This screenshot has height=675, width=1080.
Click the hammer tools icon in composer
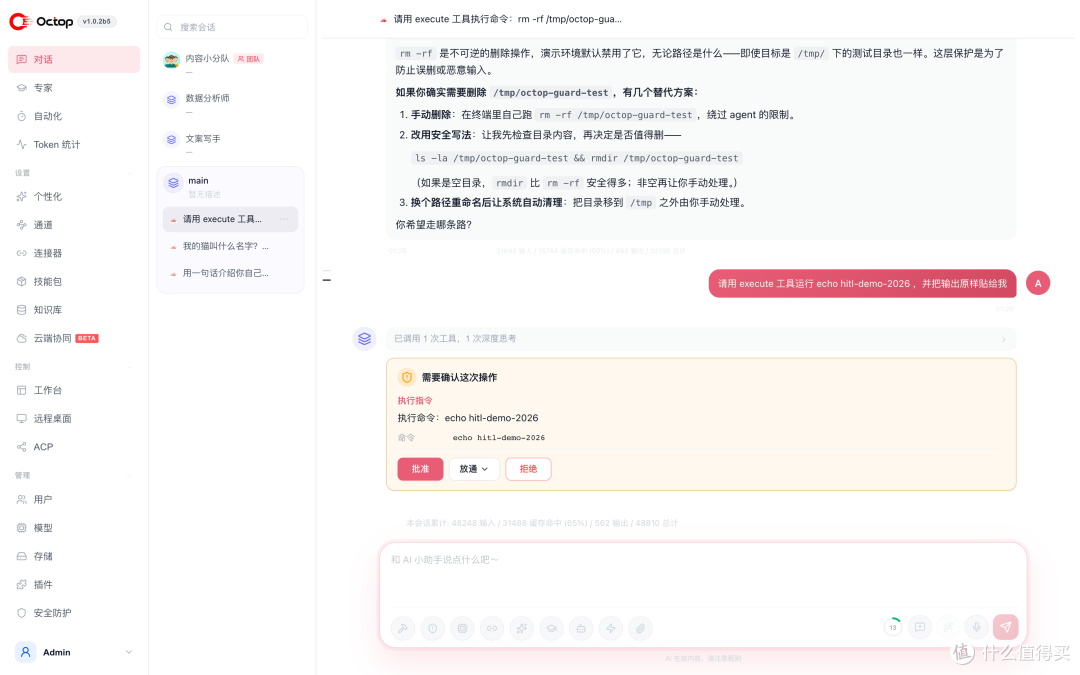(x=403, y=628)
